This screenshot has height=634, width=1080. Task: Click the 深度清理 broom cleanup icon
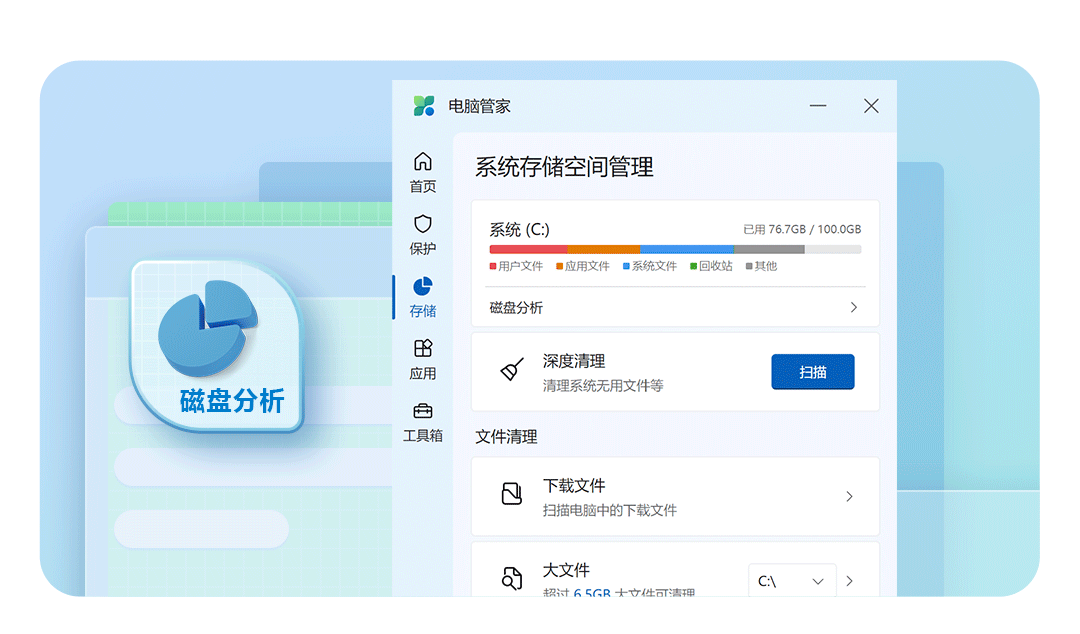511,371
